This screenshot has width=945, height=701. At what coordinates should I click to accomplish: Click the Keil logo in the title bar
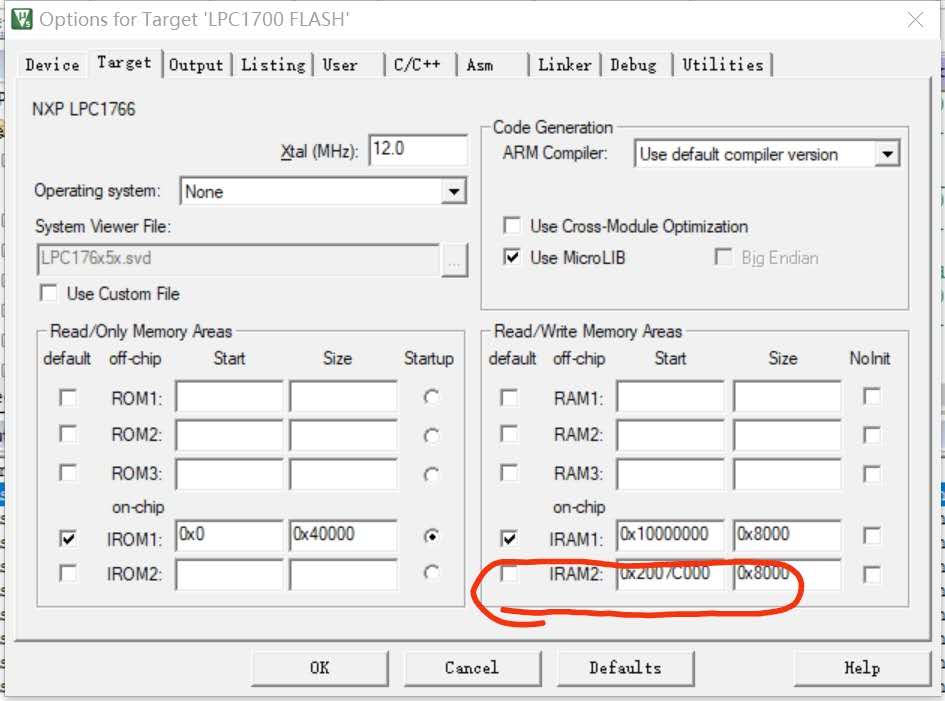pyautogui.click(x=20, y=18)
